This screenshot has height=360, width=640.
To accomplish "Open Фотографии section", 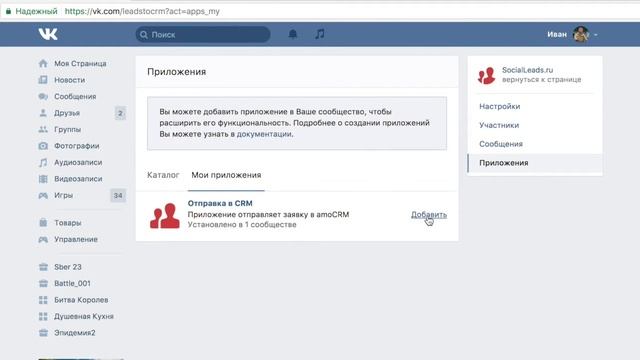I will [77, 146].
